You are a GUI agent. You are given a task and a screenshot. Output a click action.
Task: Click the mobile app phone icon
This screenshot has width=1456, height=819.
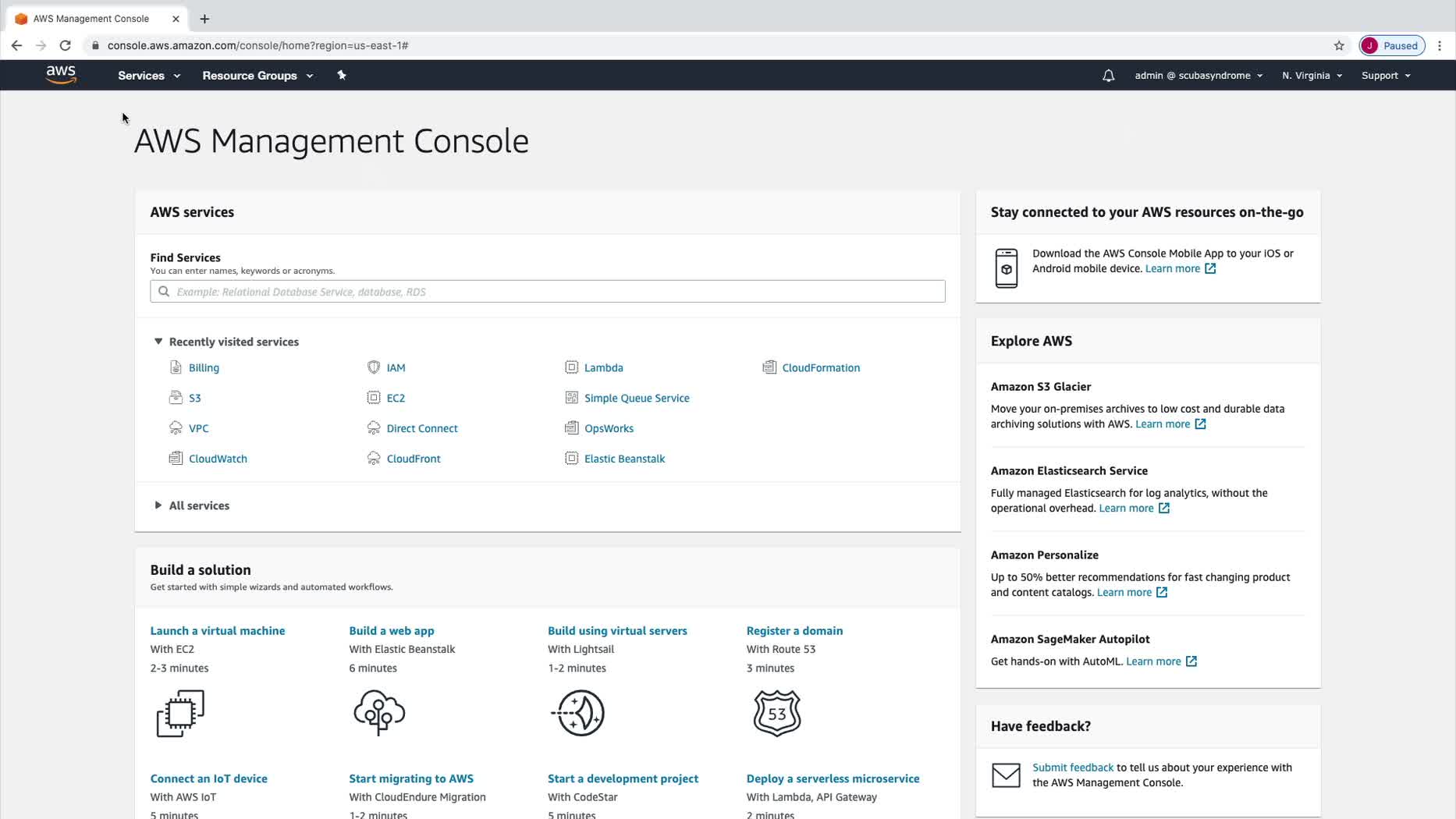(x=1007, y=268)
